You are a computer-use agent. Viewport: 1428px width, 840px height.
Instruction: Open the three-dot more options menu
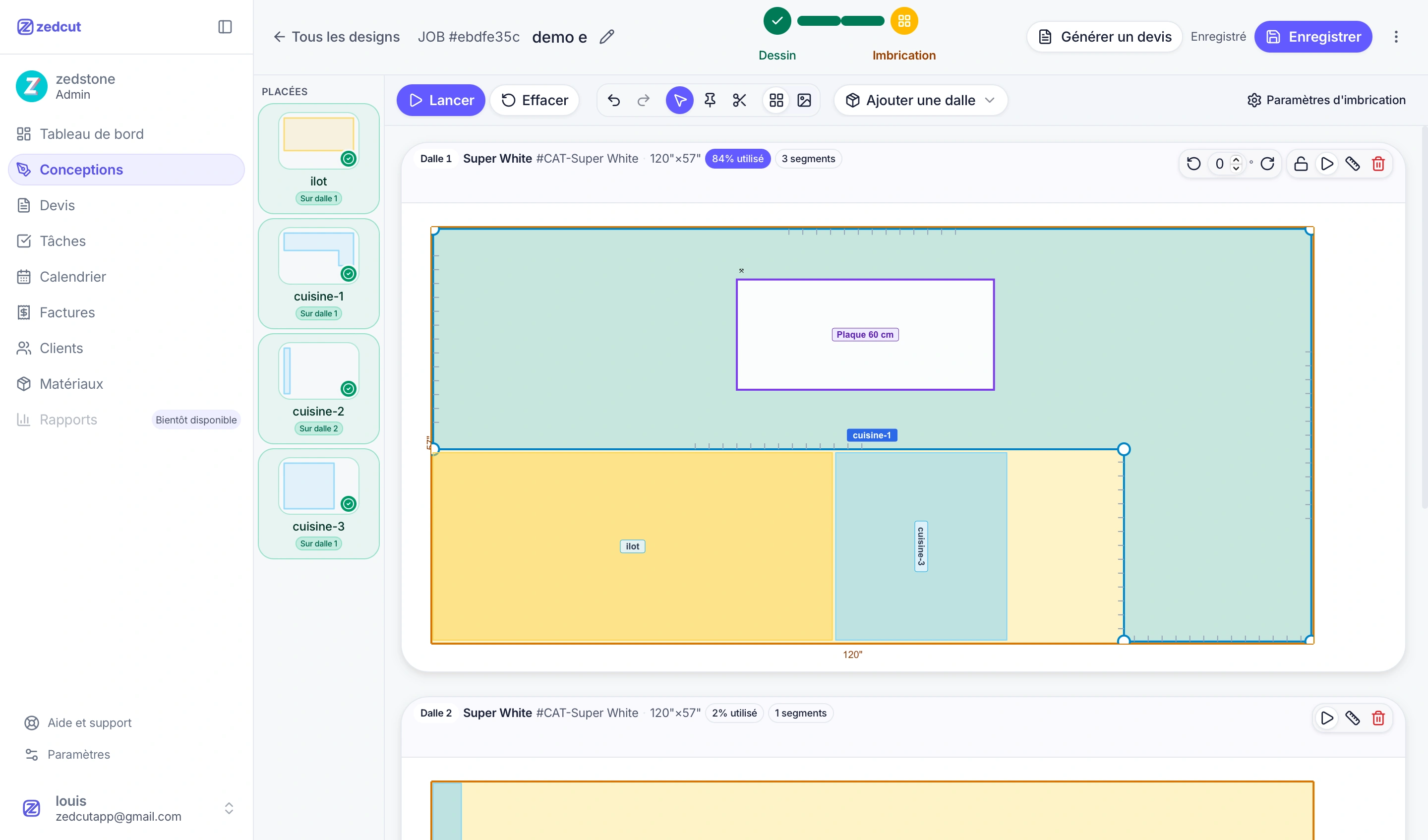point(1396,37)
